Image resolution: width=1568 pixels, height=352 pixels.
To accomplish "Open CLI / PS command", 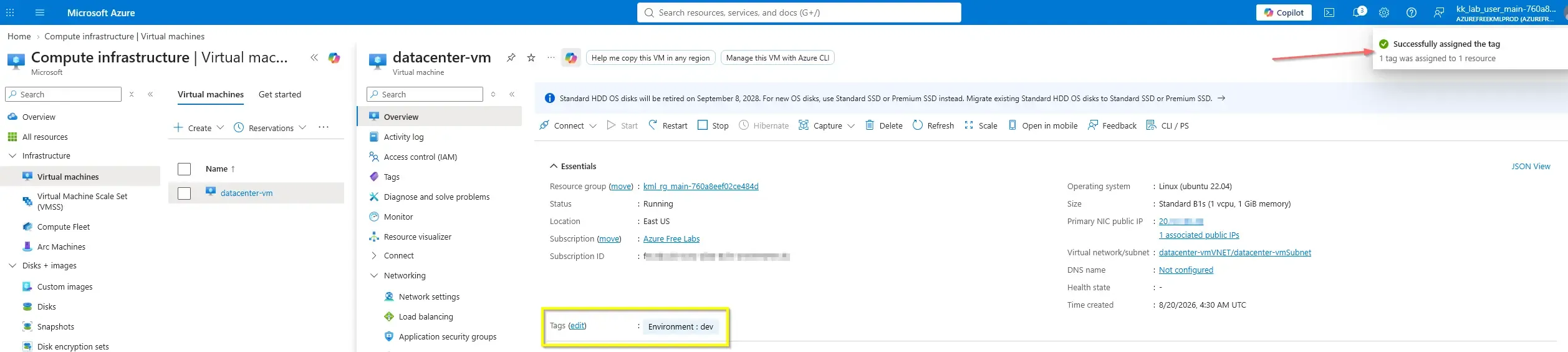I will (1168, 125).
